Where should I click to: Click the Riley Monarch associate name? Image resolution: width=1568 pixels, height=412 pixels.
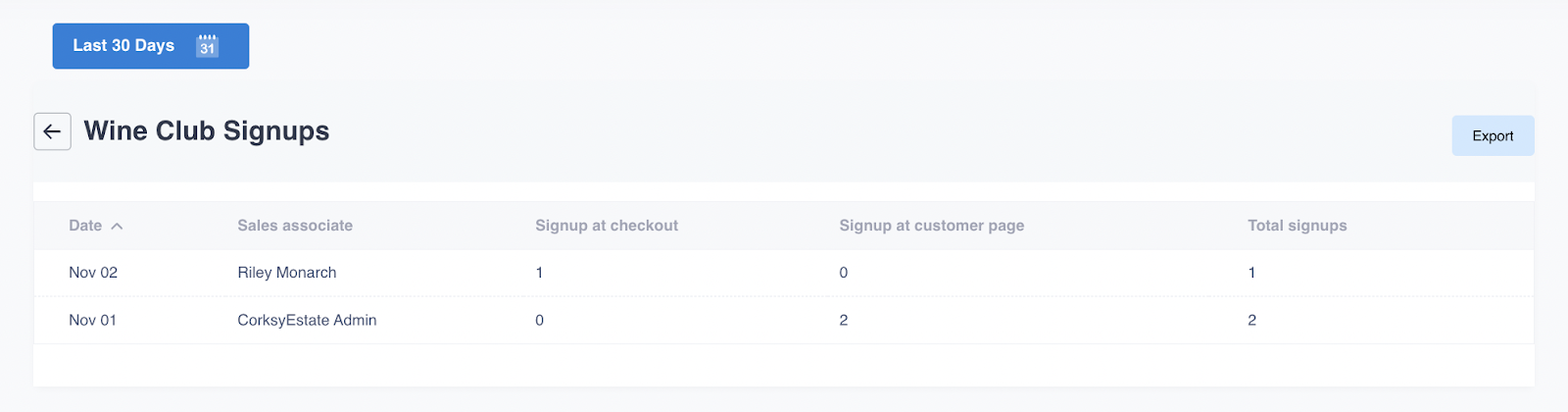coord(287,273)
